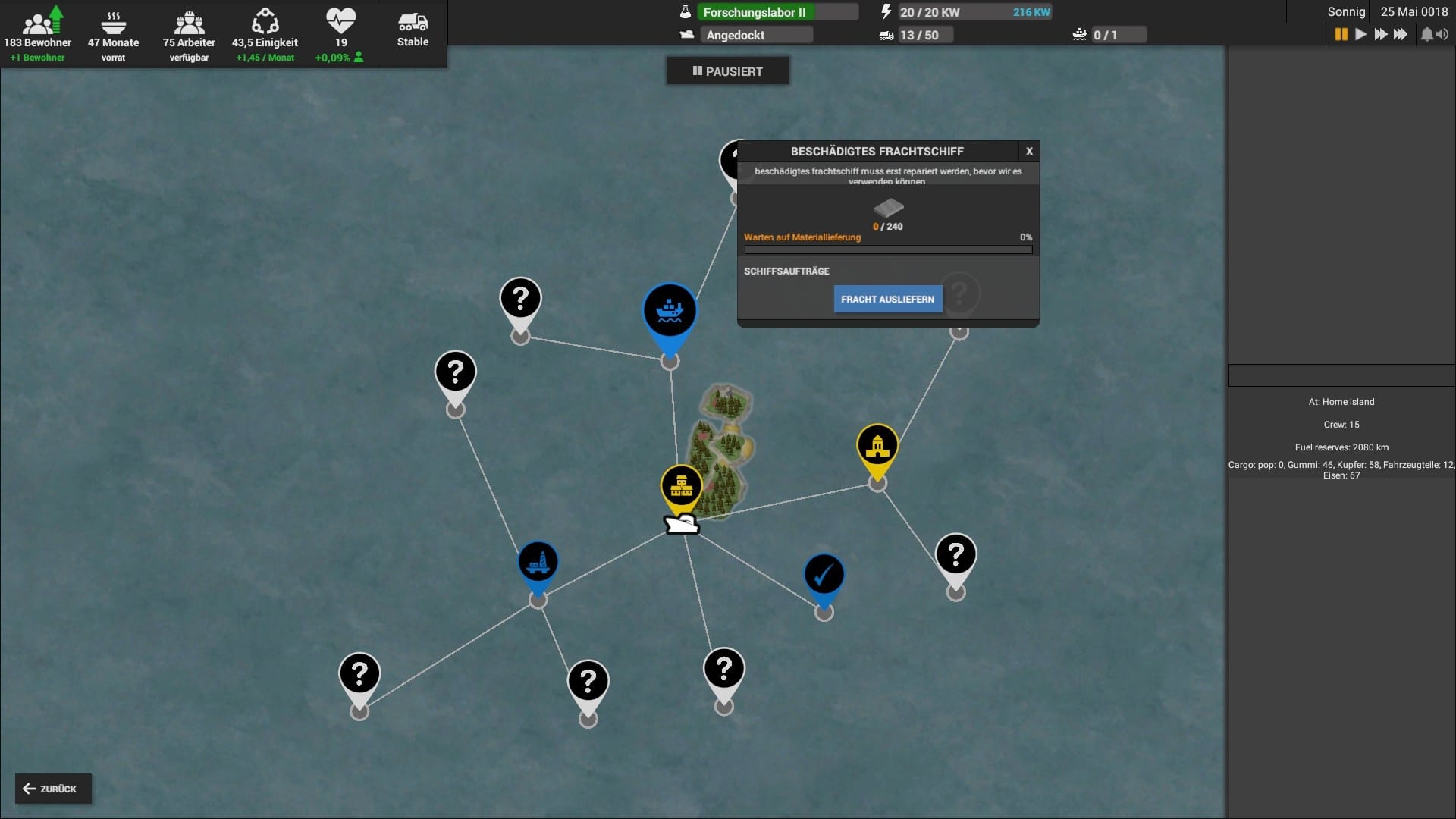Image resolution: width=1456 pixels, height=819 pixels.
Task: Select the Forschungslabor II research icon
Action: click(683, 12)
